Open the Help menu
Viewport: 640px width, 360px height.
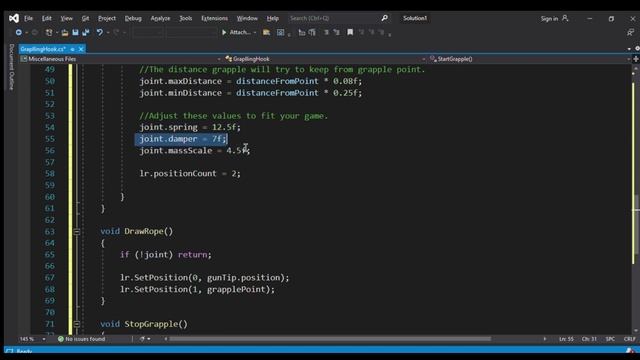pyautogui.click(x=272, y=18)
